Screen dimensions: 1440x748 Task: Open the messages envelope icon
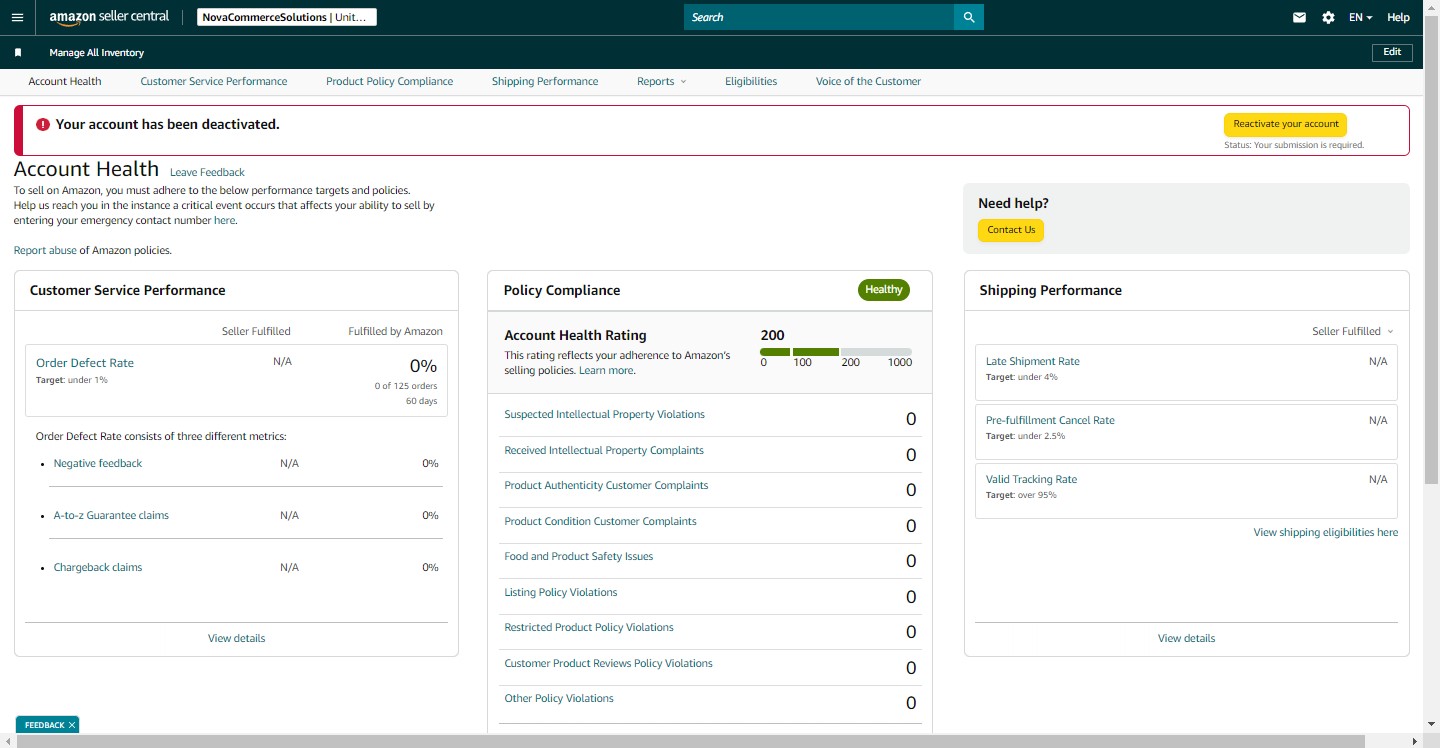(x=1299, y=17)
